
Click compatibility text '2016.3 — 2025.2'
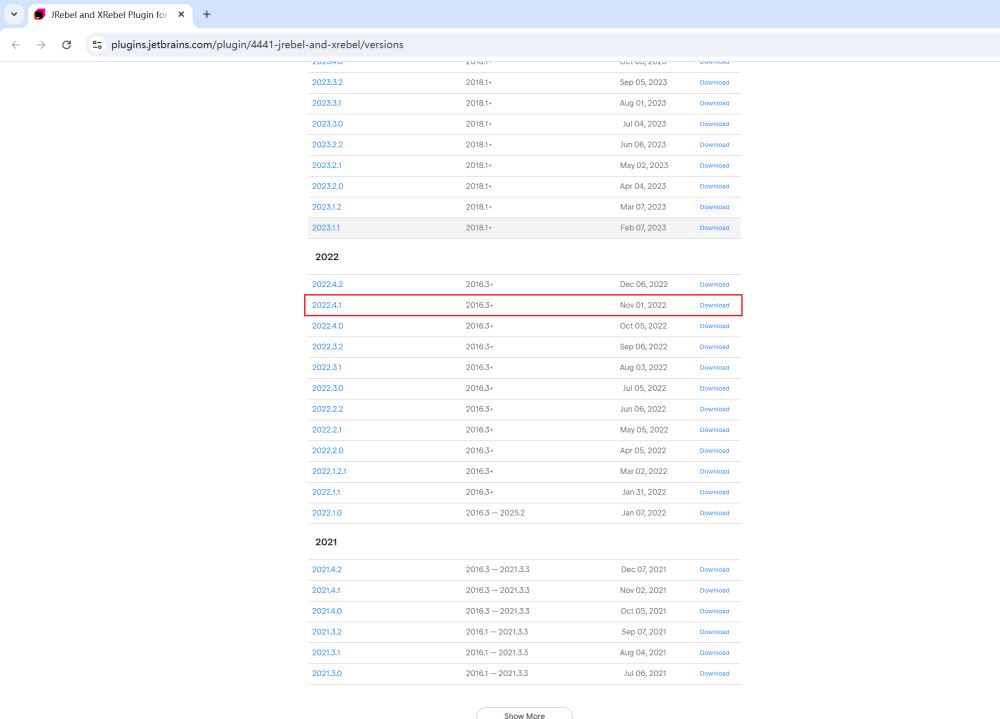(x=495, y=513)
